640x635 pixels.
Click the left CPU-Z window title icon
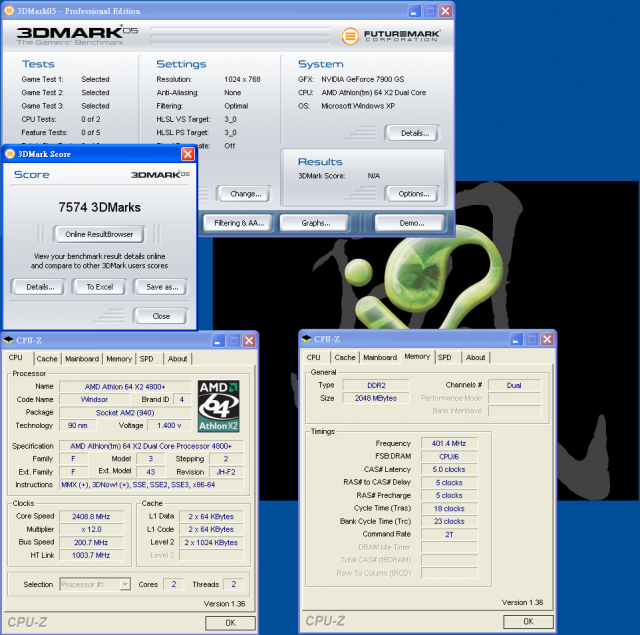click(x=8, y=340)
